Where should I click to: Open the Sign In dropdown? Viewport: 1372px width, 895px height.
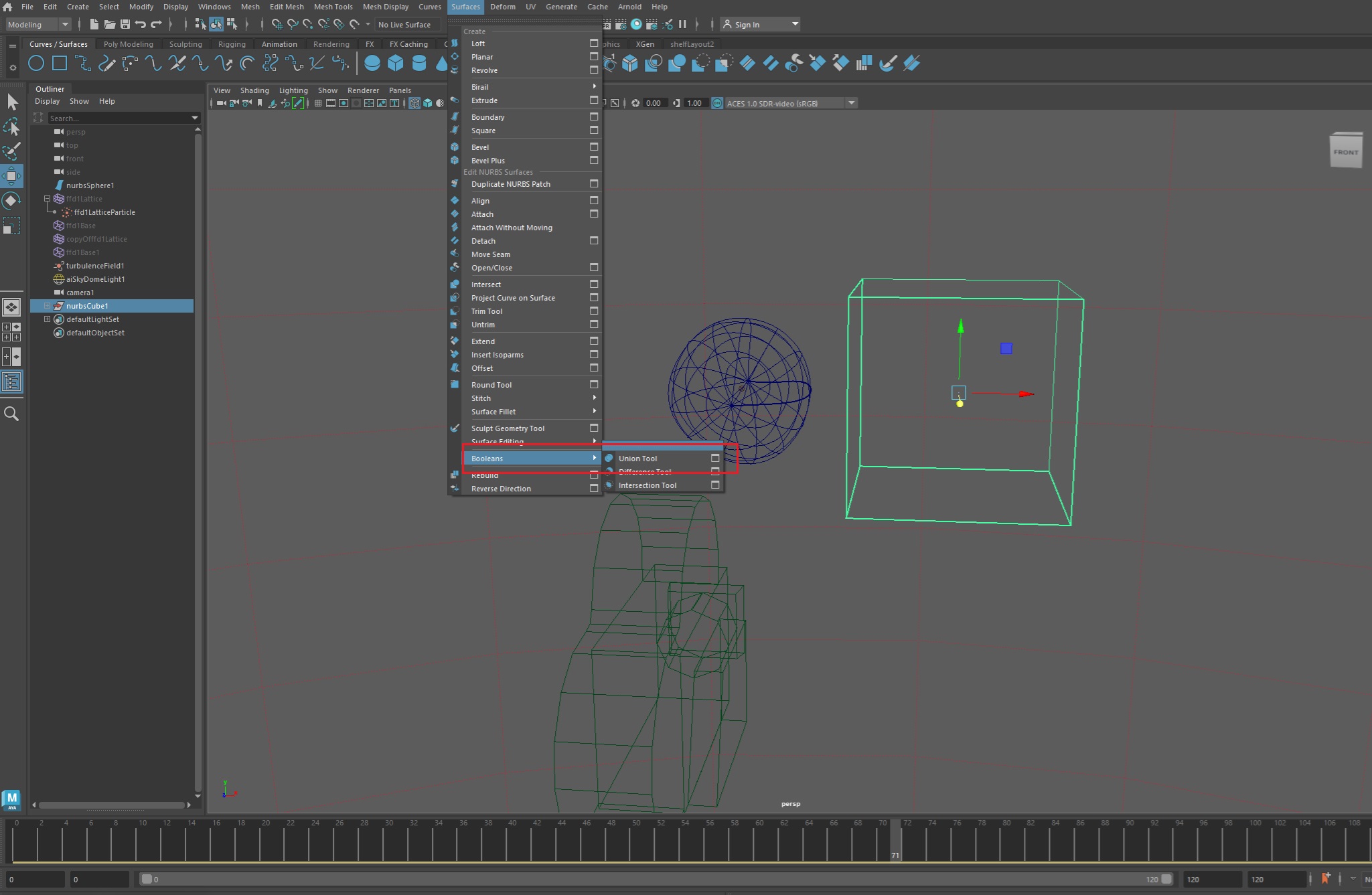click(760, 24)
